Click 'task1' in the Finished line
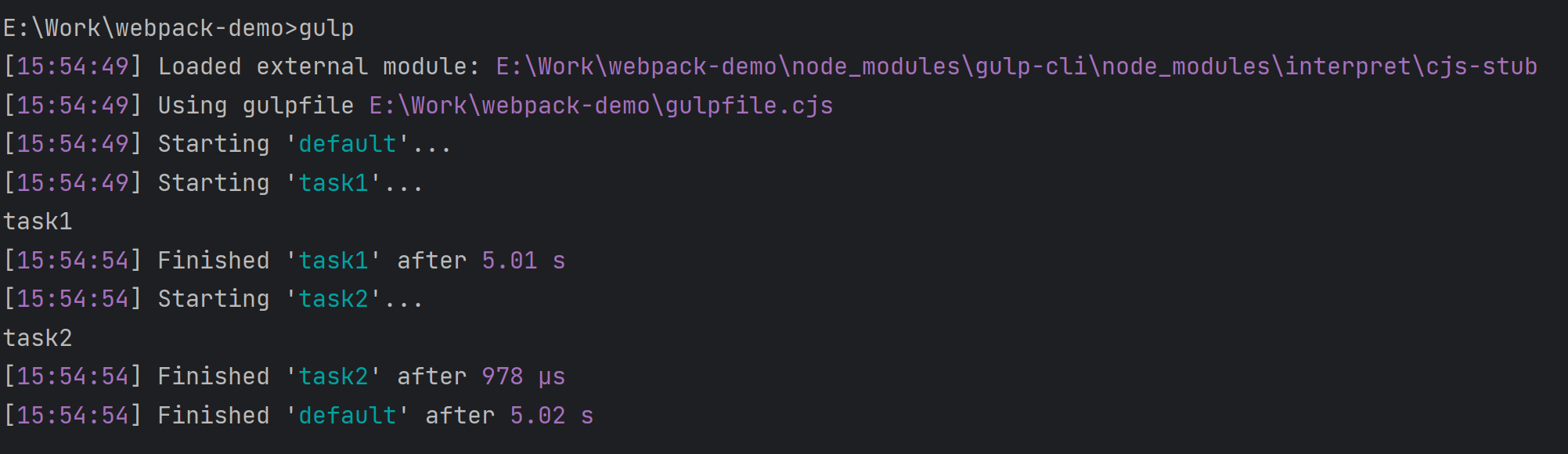This screenshot has height=454, width=1568. (x=333, y=261)
